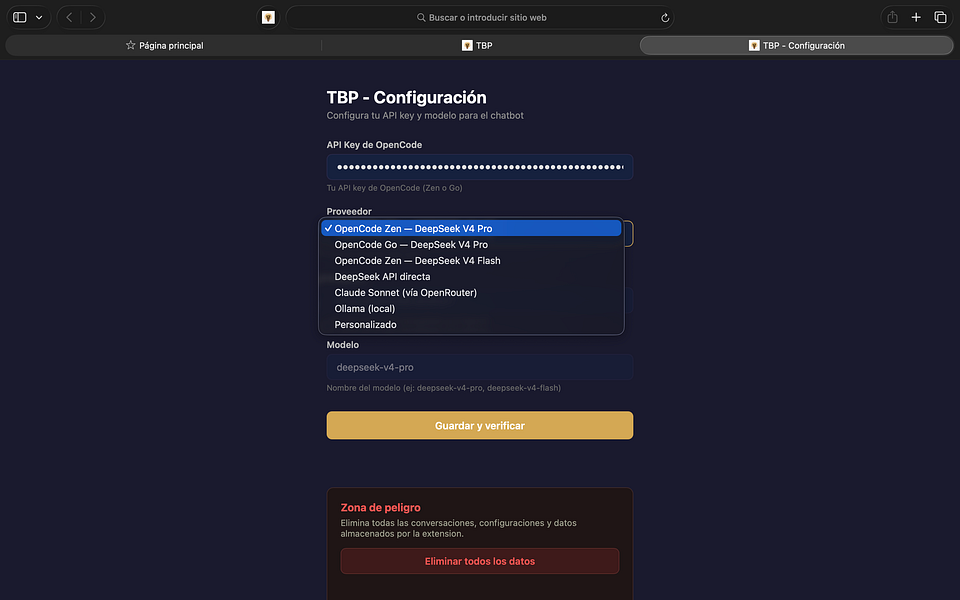Select DeepSeek API directa option
Viewport: 960px width, 600px height.
click(x=471, y=276)
